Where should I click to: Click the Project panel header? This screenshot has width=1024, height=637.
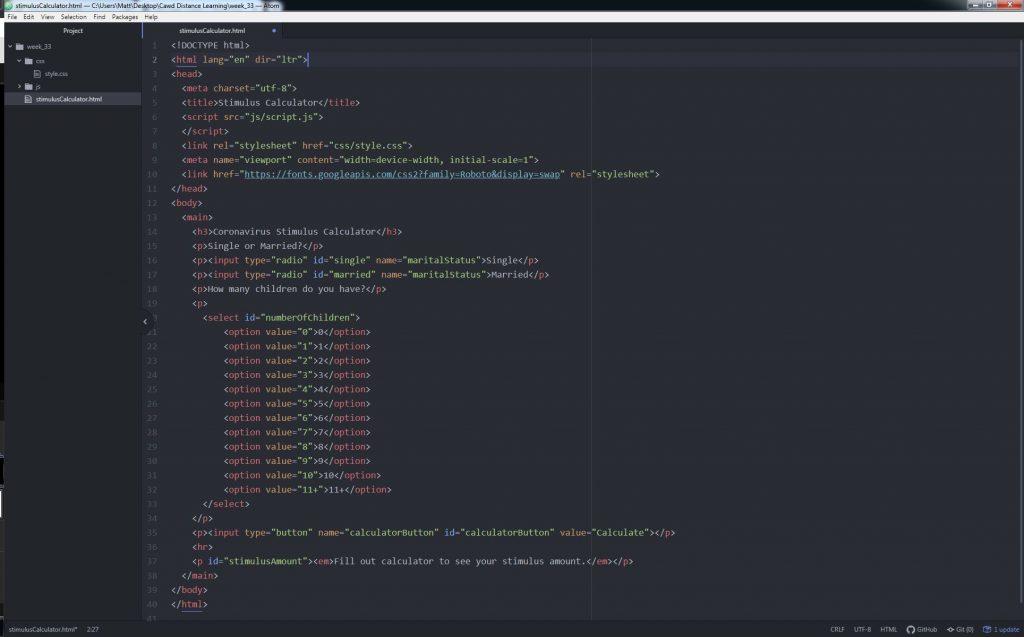pos(72,31)
